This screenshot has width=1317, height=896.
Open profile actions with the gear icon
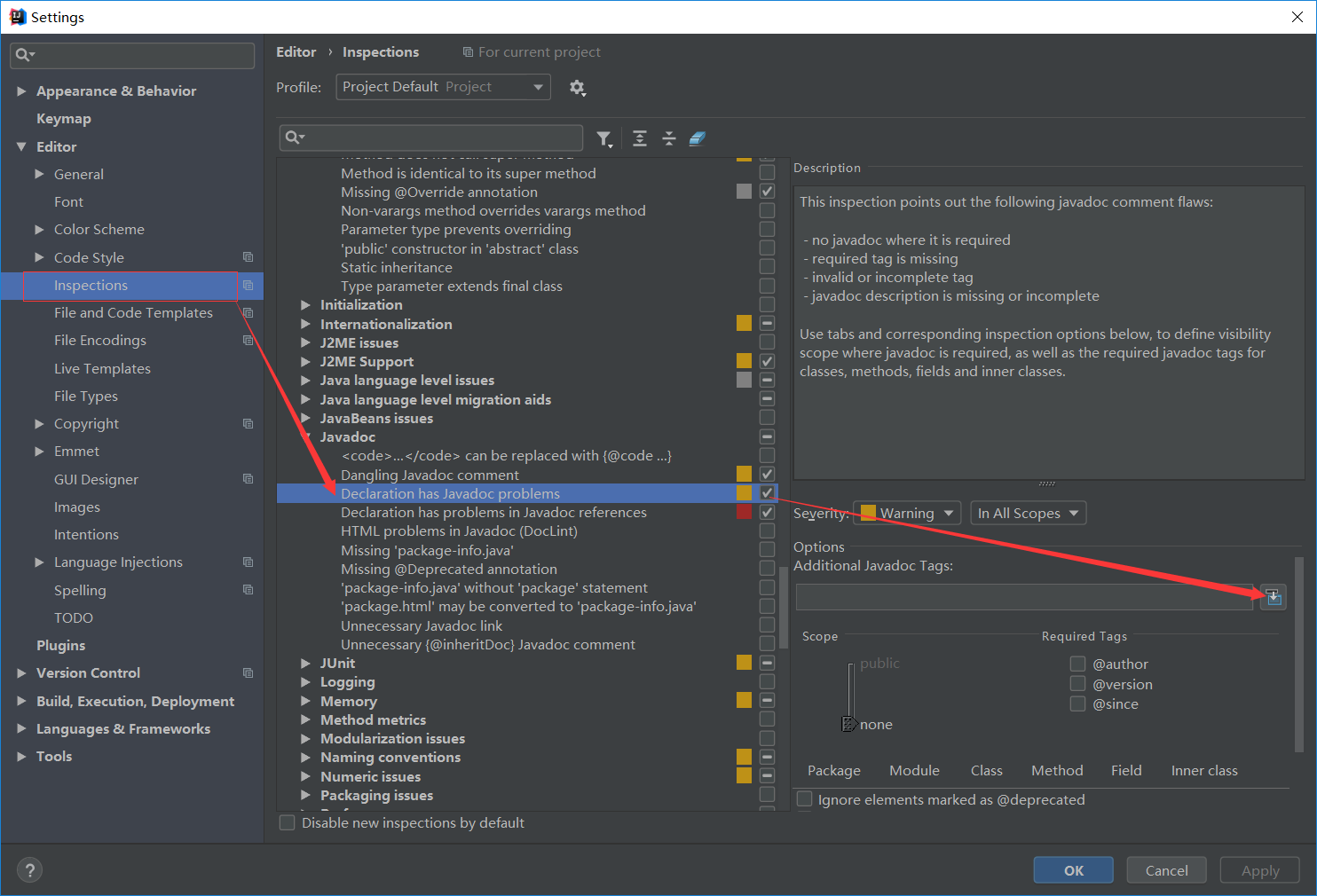pyautogui.click(x=578, y=88)
